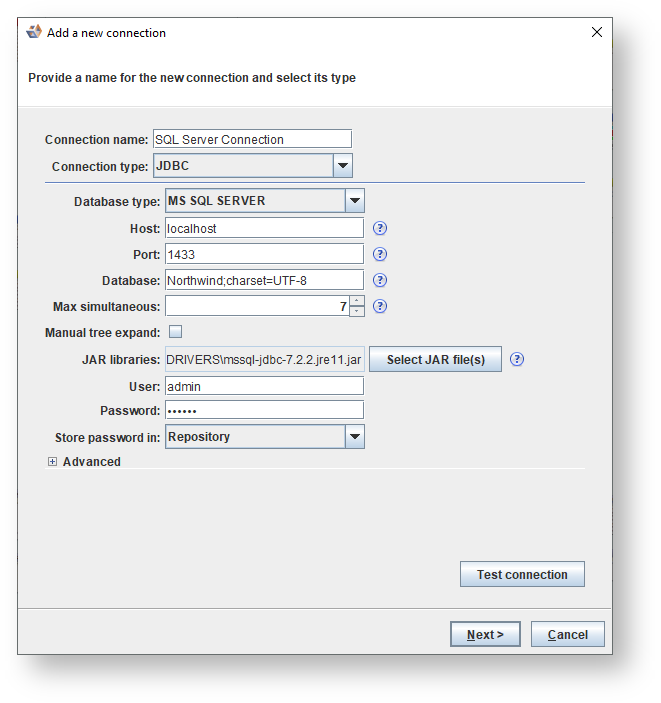
Task: Proceed with the Next button
Action: point(485,634)
